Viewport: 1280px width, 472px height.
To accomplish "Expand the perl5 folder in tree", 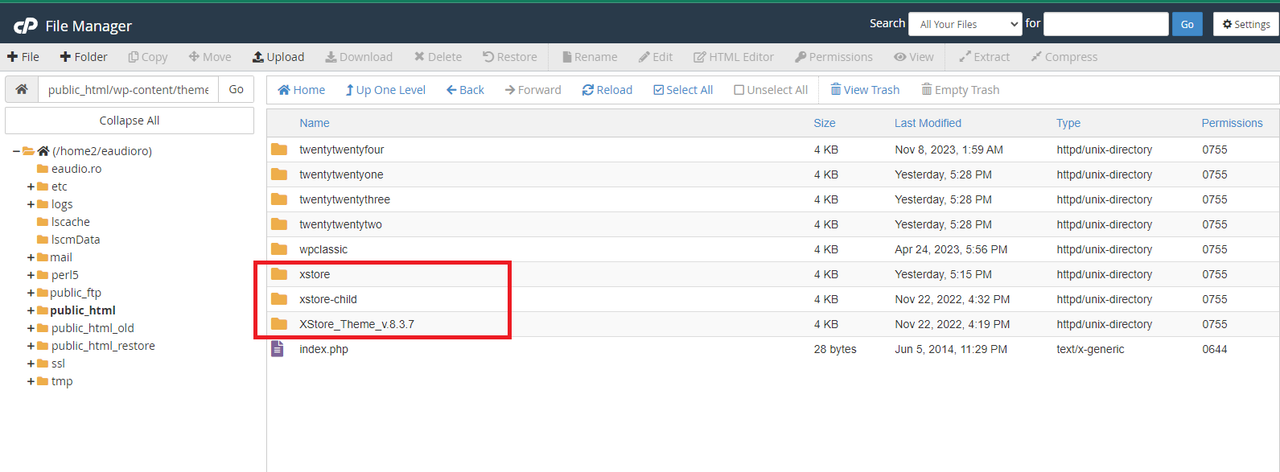I will coord(30,275).
